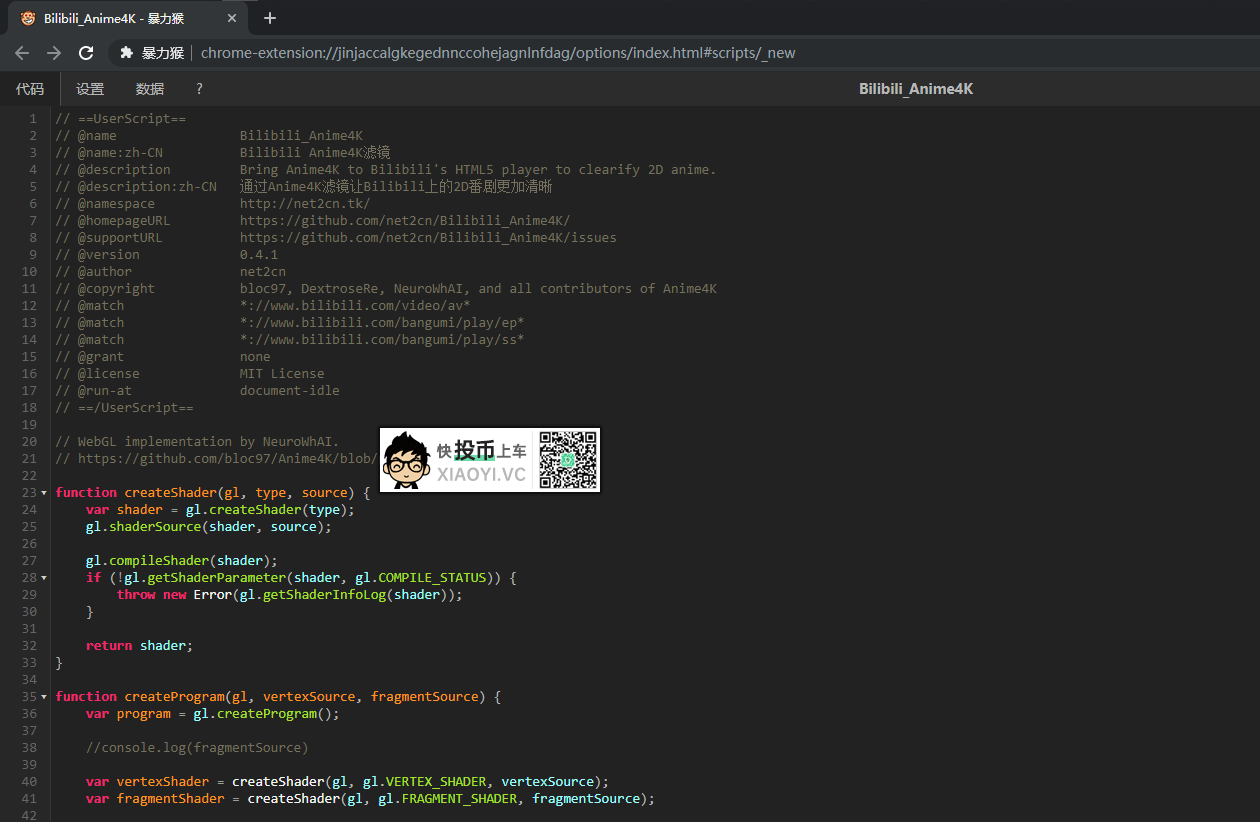Click the puzzle-piece extension icon in the address bar
1260x822 pixels.
126,53
